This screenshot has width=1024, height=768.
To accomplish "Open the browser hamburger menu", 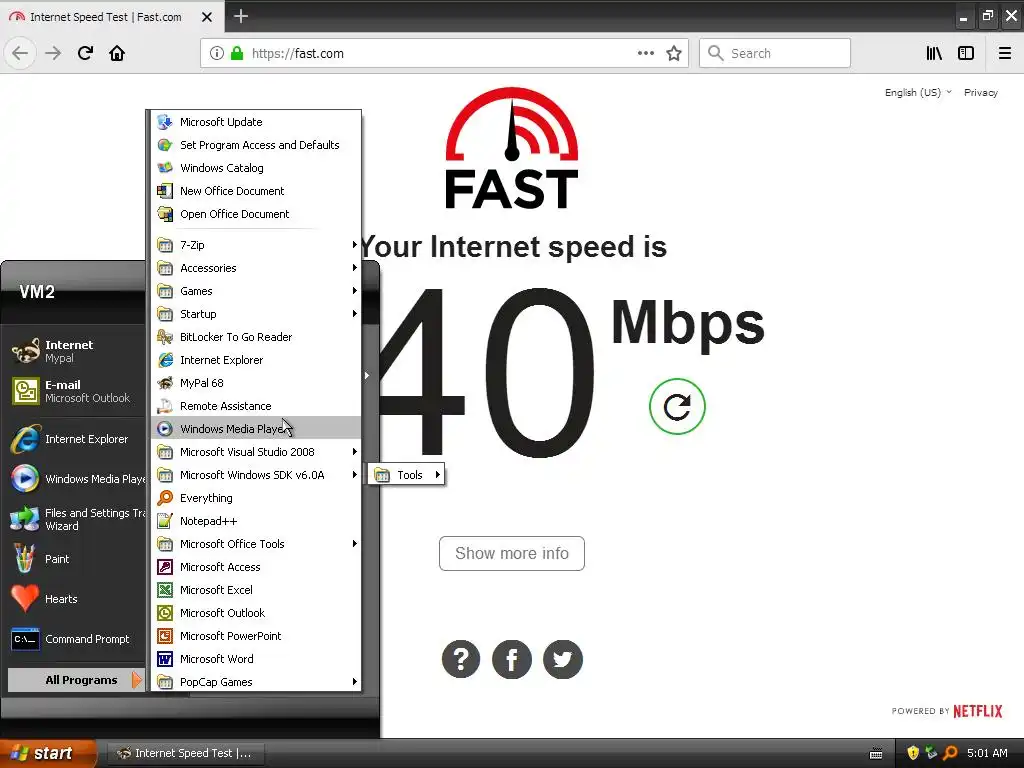I will click(1005, 54).
